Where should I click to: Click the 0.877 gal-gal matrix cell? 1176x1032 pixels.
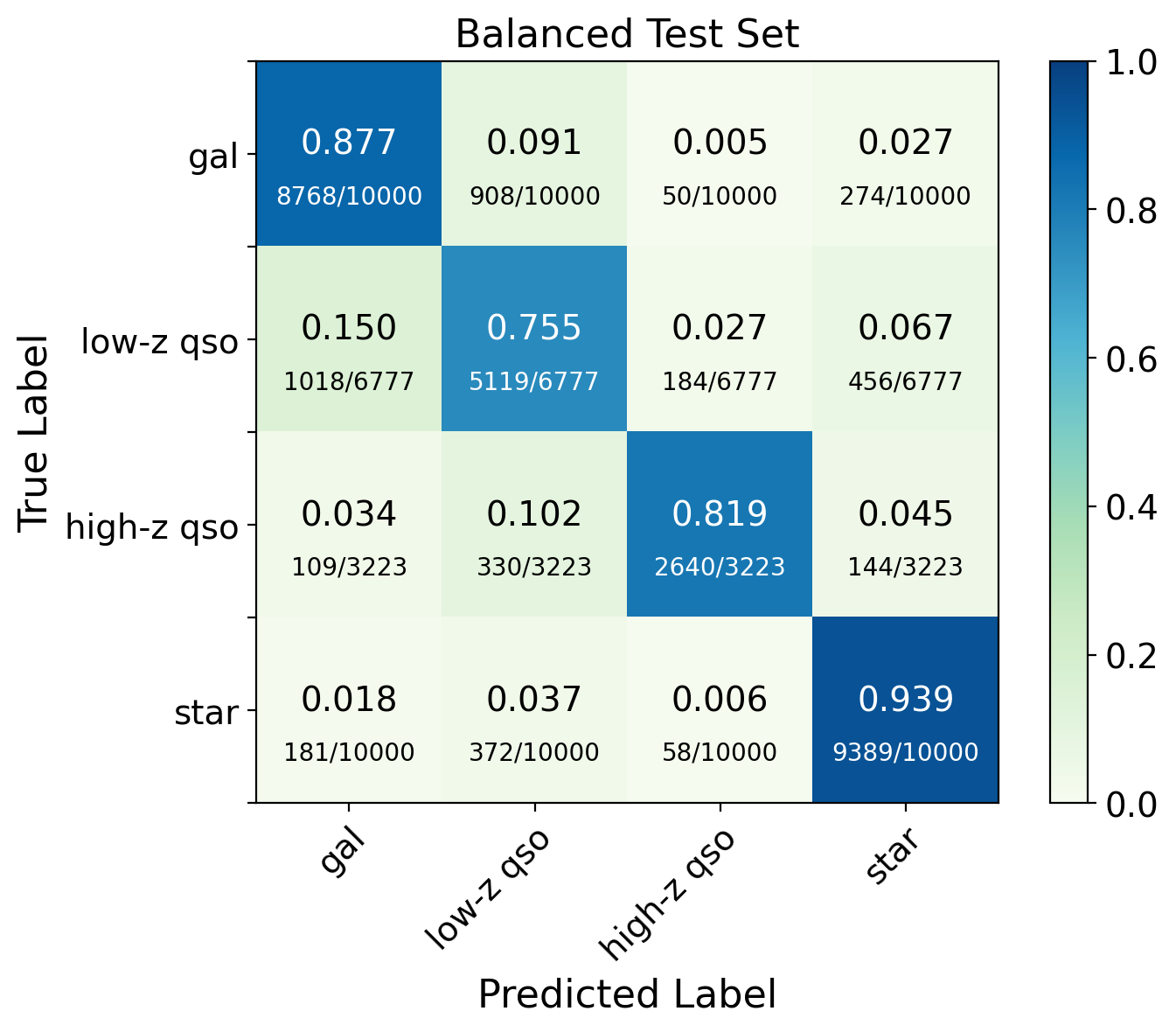pyautogui.click(x=349, y=154)
